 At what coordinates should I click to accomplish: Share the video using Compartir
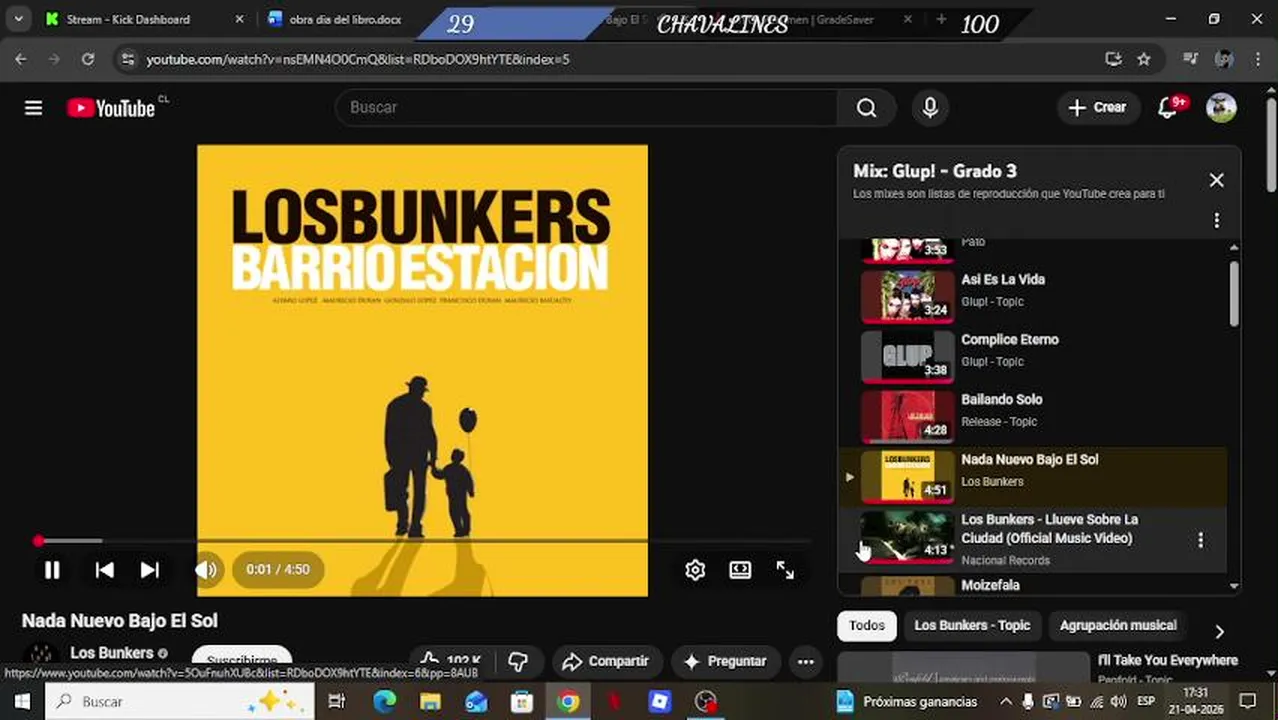[605, 661]
